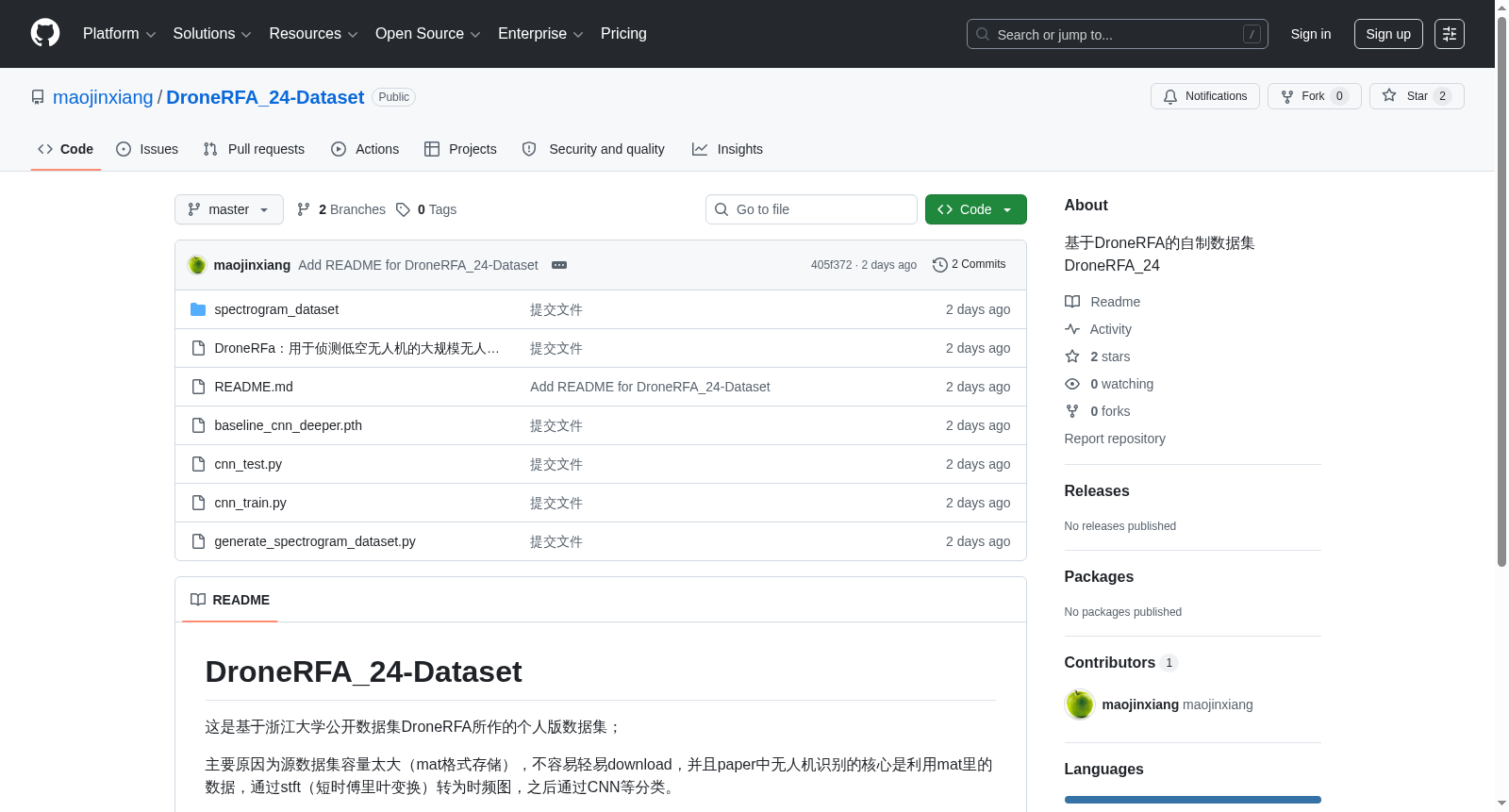
Task: Expand the Solutions menu
Action: coord(212,34)
